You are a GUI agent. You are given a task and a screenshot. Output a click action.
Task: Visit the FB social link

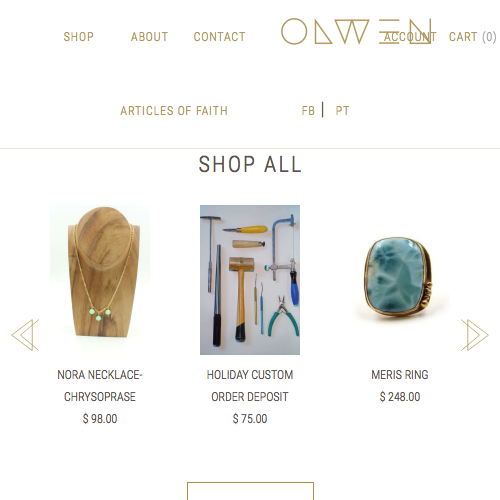point(308,111)
